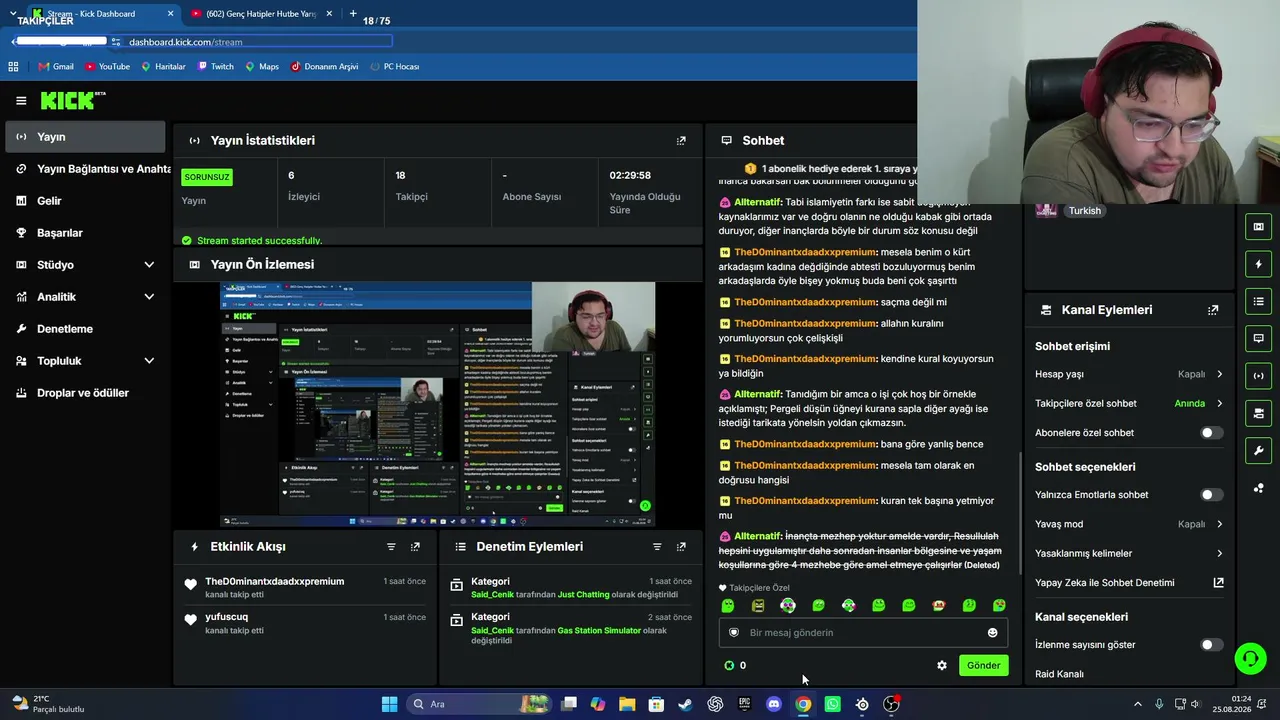Open Droplar ve ödüller sidebar item
Image resolution: width=1280 pixels, height=720 pixels.
coord(86,393)
